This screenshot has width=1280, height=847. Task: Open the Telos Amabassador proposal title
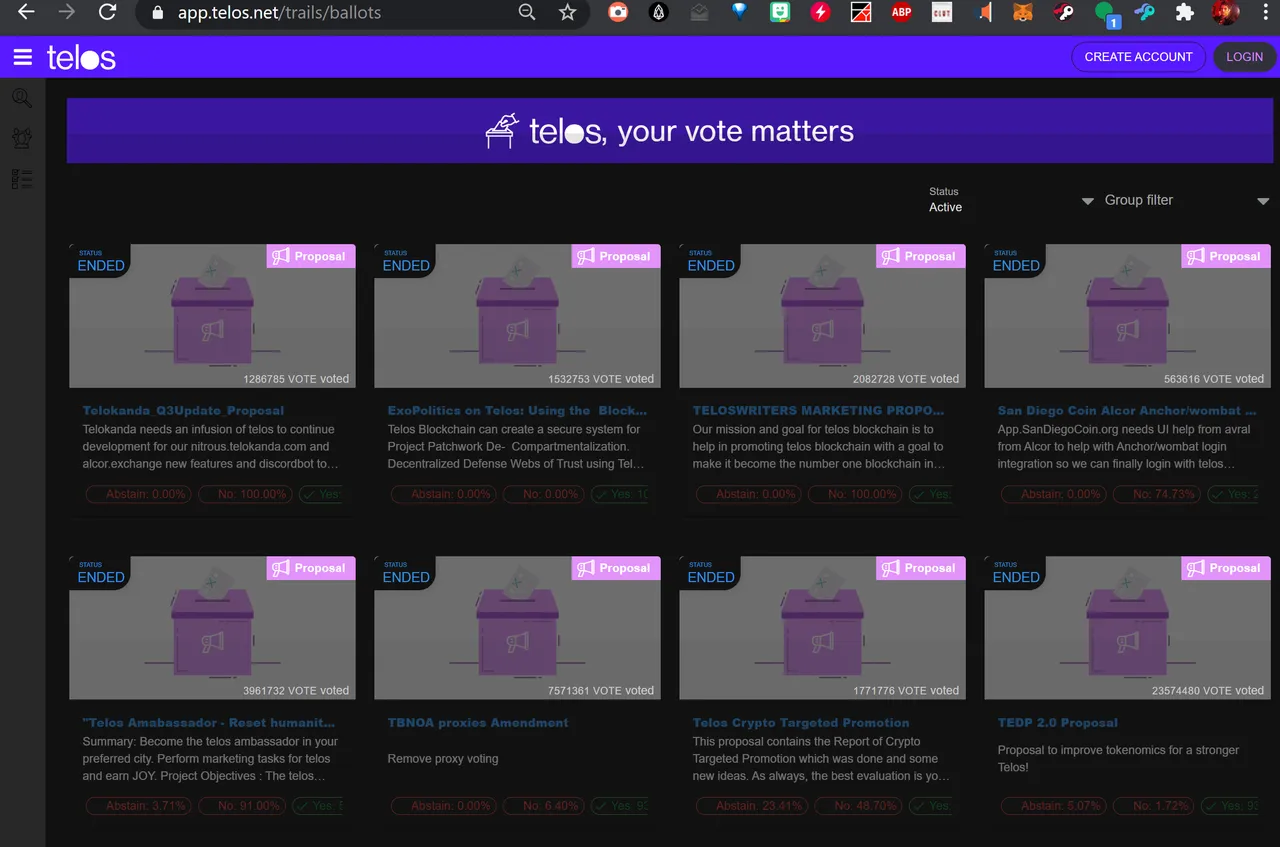208,722
